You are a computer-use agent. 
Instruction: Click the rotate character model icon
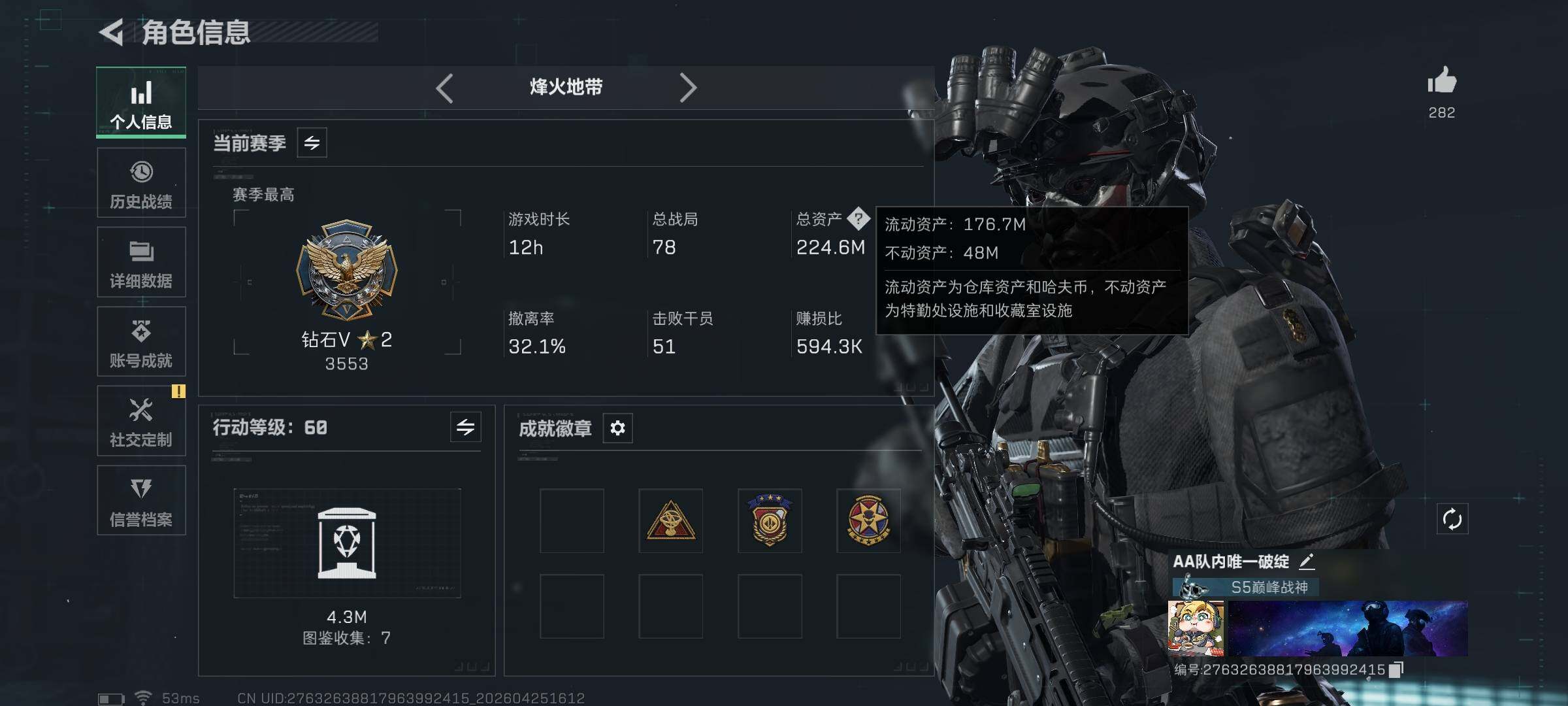(1452, 519)
